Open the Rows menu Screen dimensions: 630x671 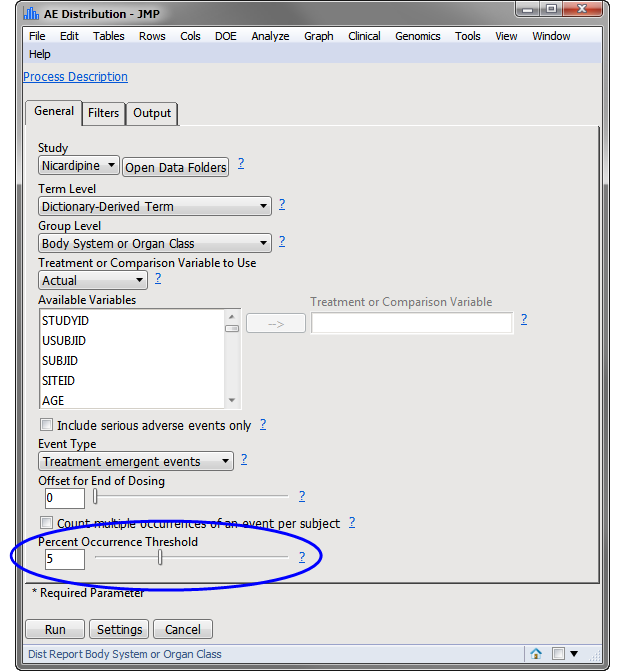click(x=152, y=36)
